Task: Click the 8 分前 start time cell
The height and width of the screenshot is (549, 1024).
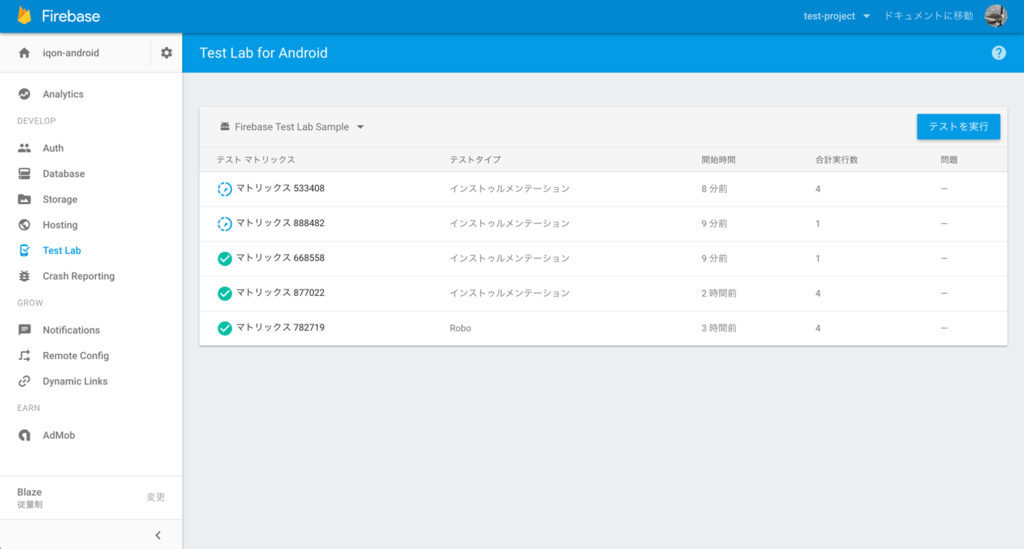Action: pyautogui.click(x=714, y=189)
